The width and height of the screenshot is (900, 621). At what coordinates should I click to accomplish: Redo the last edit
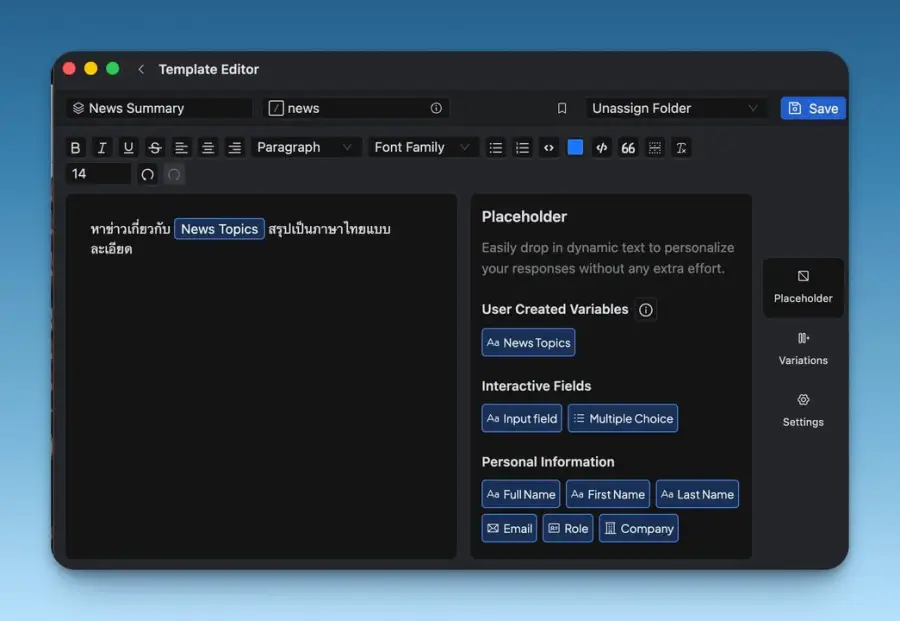click(x=174, y=174)
